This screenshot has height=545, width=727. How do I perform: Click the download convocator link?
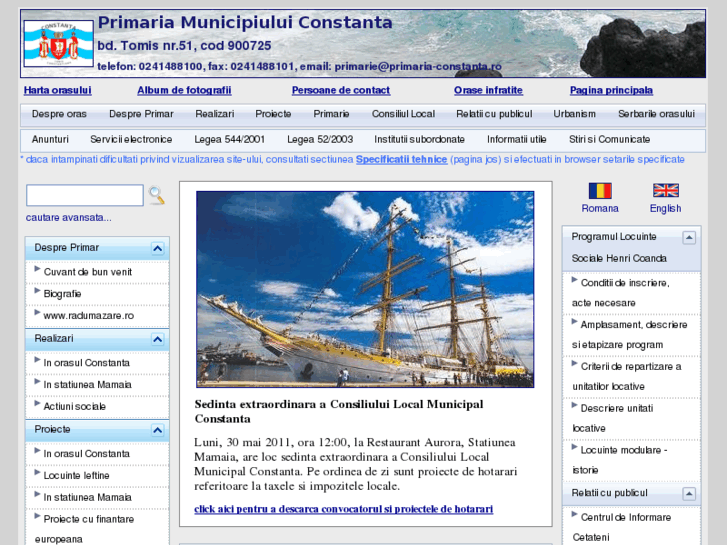point(344,509)
